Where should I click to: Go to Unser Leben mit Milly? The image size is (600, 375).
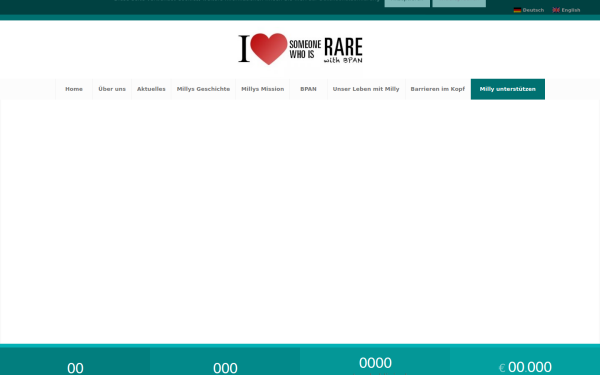coord(366,89)
